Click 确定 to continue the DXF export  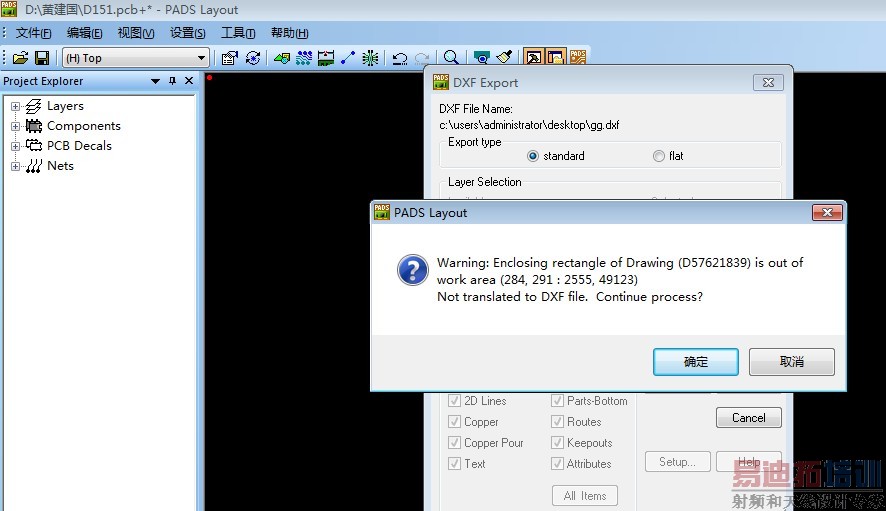(696, 362)
